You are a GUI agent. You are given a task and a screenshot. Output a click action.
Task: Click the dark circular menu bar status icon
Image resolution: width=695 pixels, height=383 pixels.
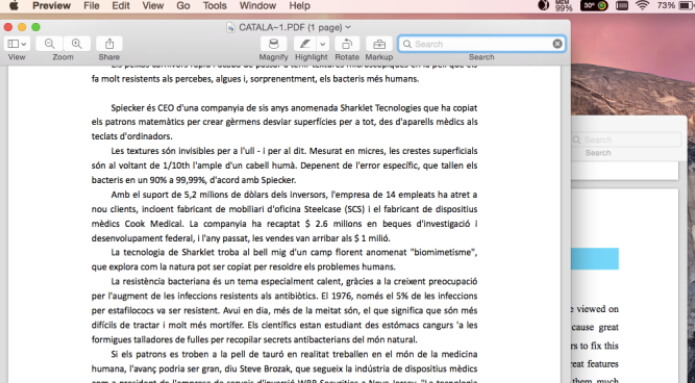point(543,5)
